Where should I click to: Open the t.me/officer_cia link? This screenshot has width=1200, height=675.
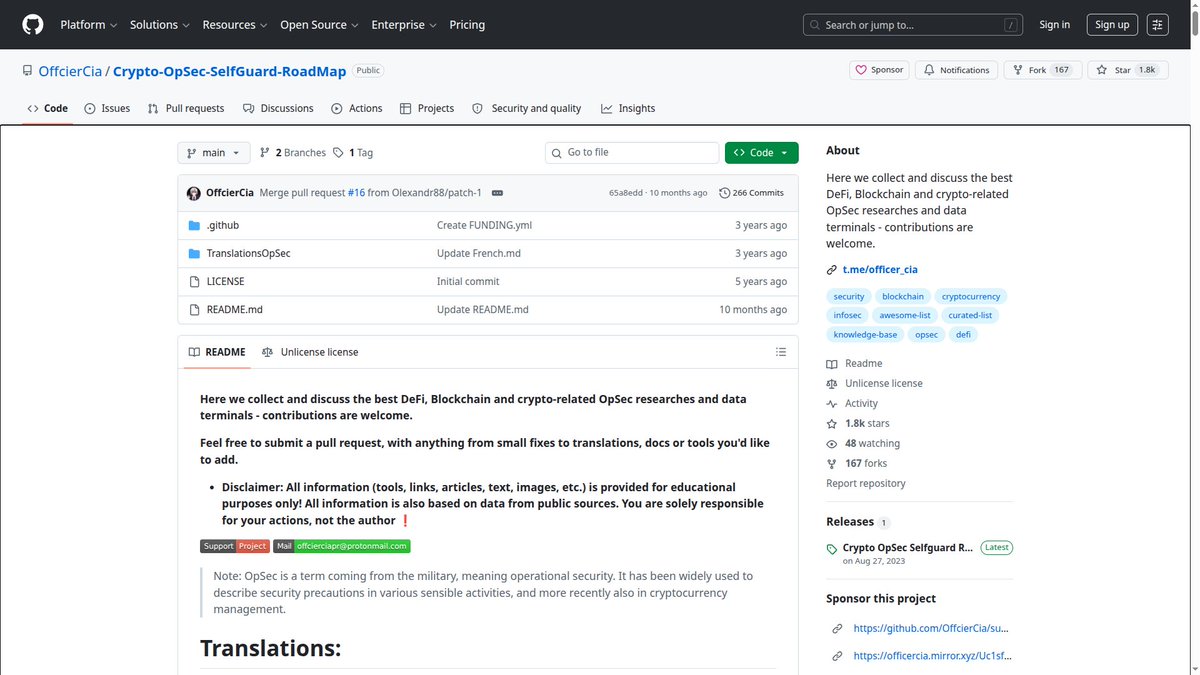880,270
